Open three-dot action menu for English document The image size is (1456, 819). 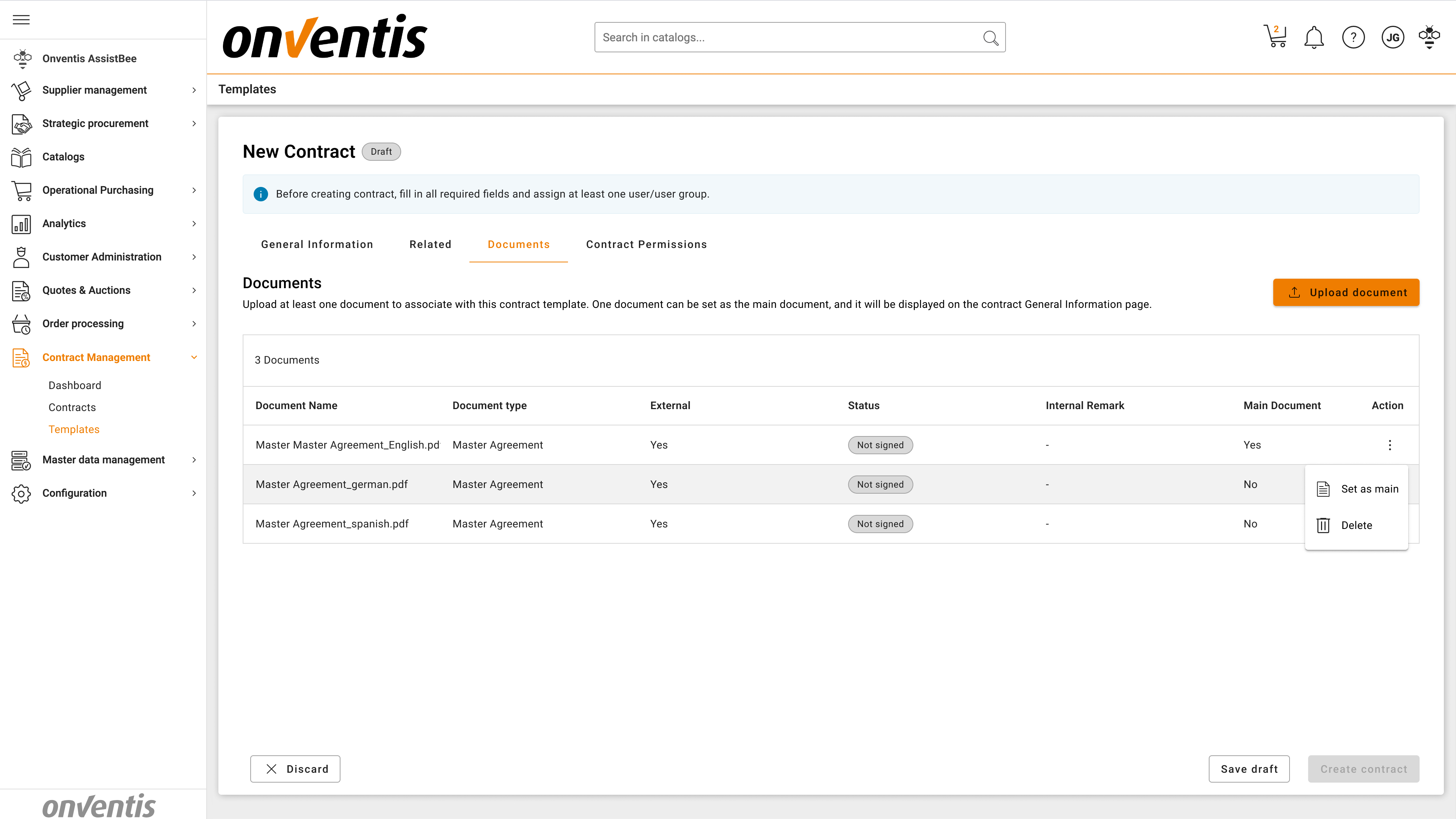pyautogui.click(x=1390, y=445)
